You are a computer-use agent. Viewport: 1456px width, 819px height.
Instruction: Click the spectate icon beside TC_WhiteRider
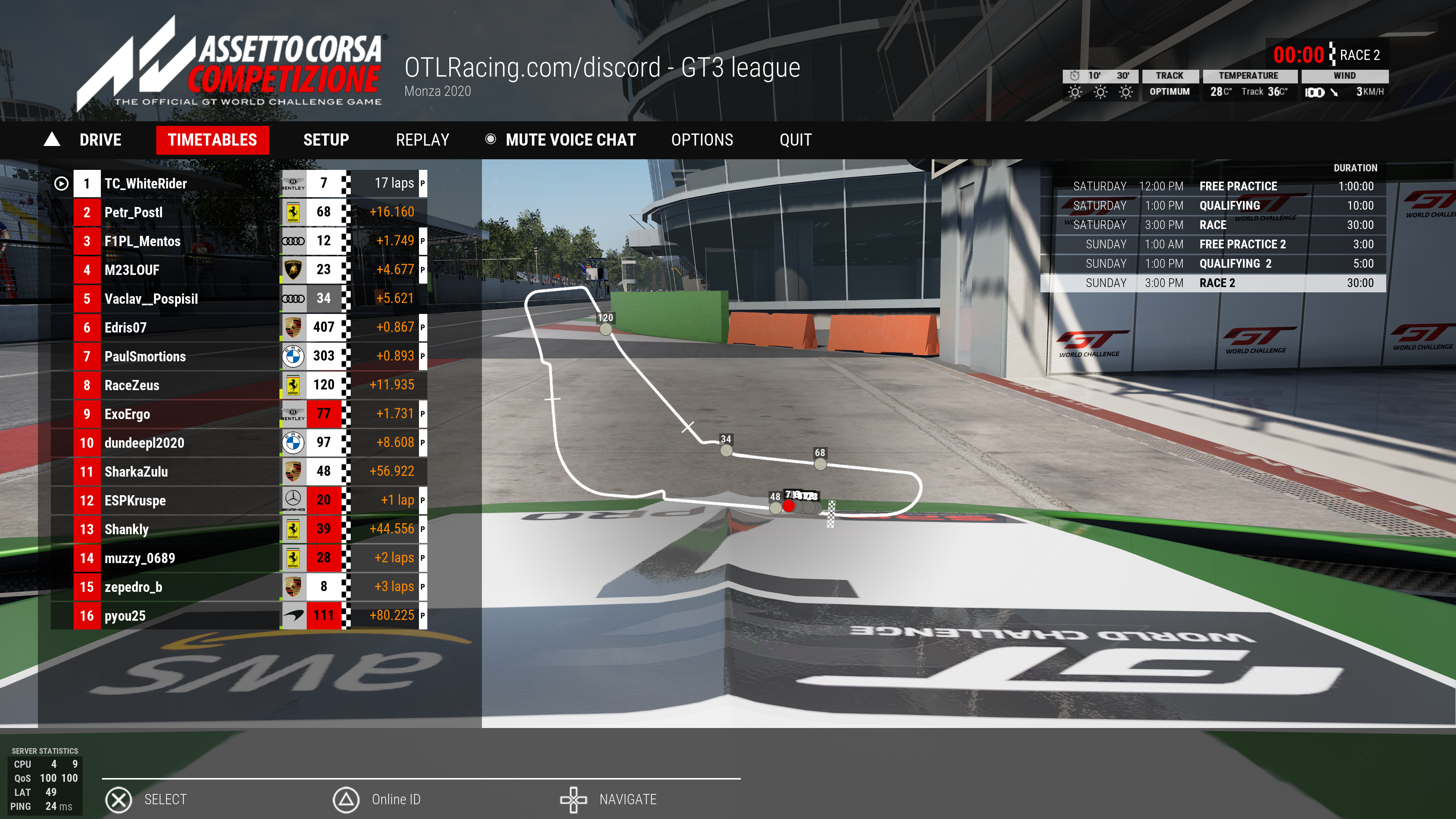[61, 184]
